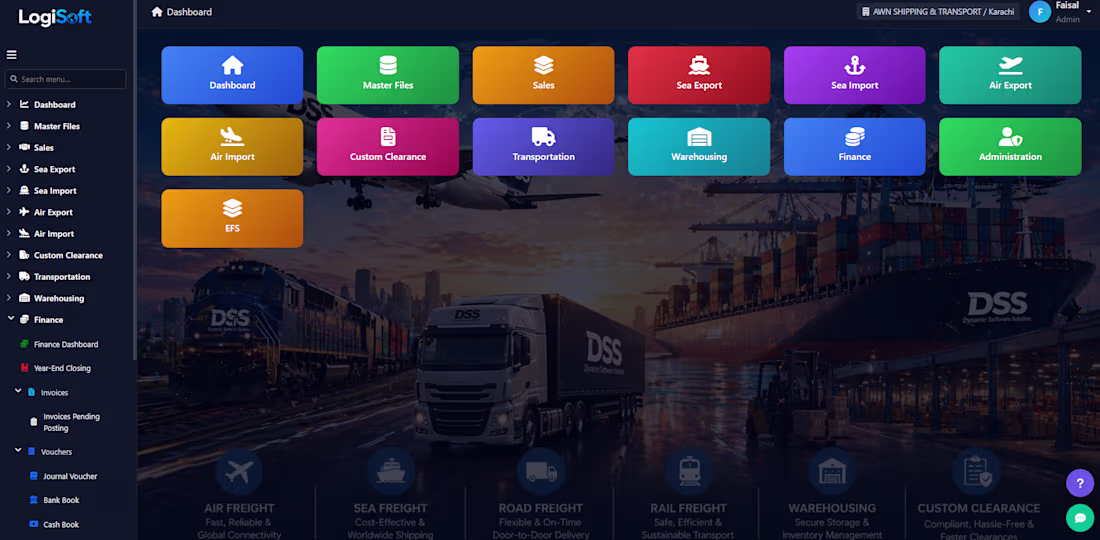Open Custom Clearance in the sidebar menu
The height and width of the screenshot is (540, 1100).
click(68, 255)
